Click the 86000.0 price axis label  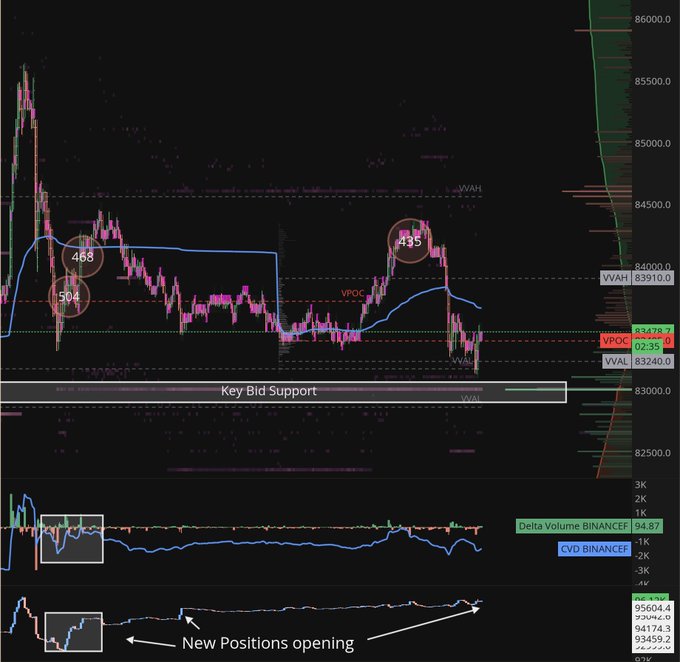[652, 19]
